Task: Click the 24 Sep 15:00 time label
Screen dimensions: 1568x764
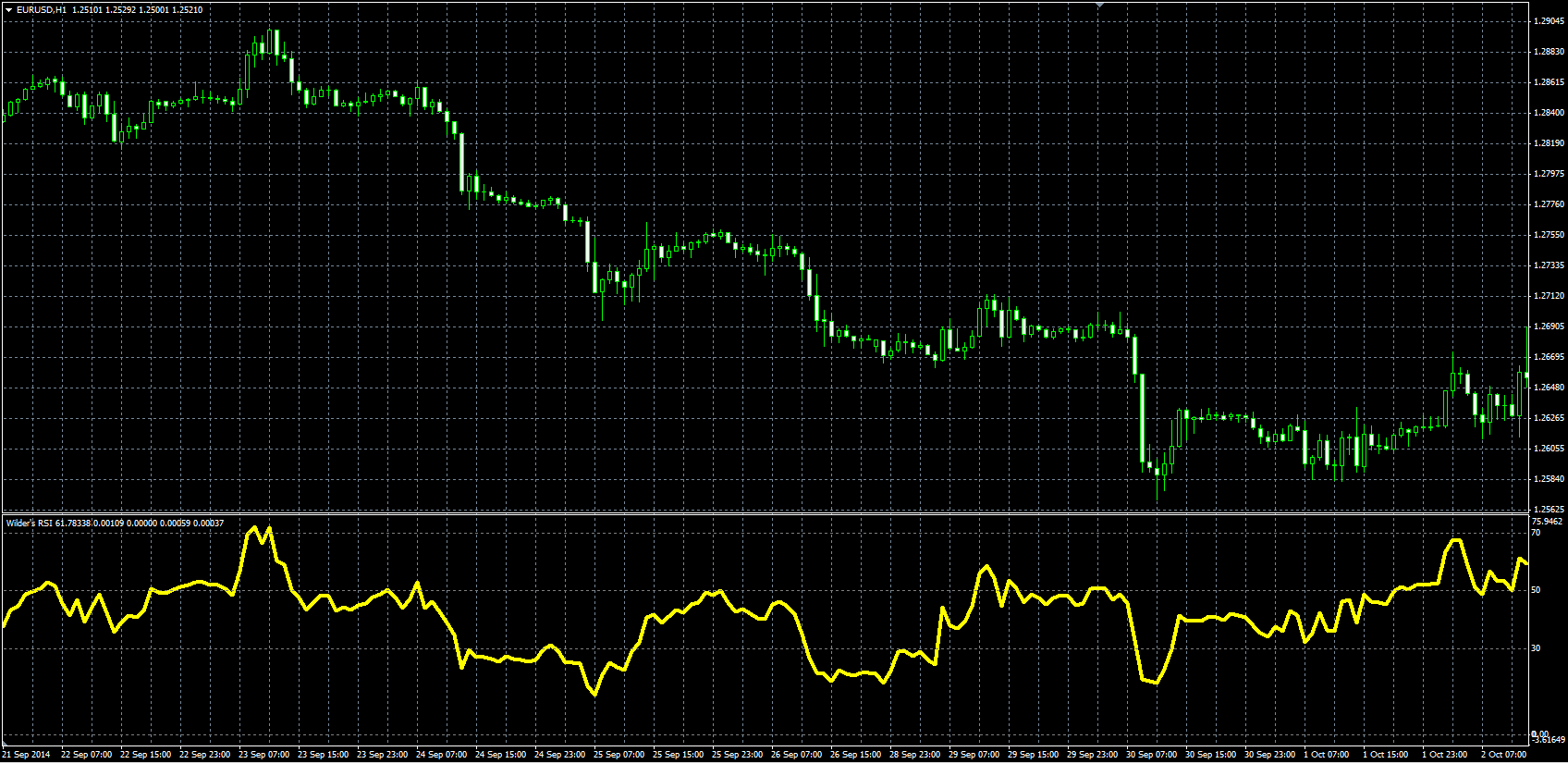Action: (500, 755)
